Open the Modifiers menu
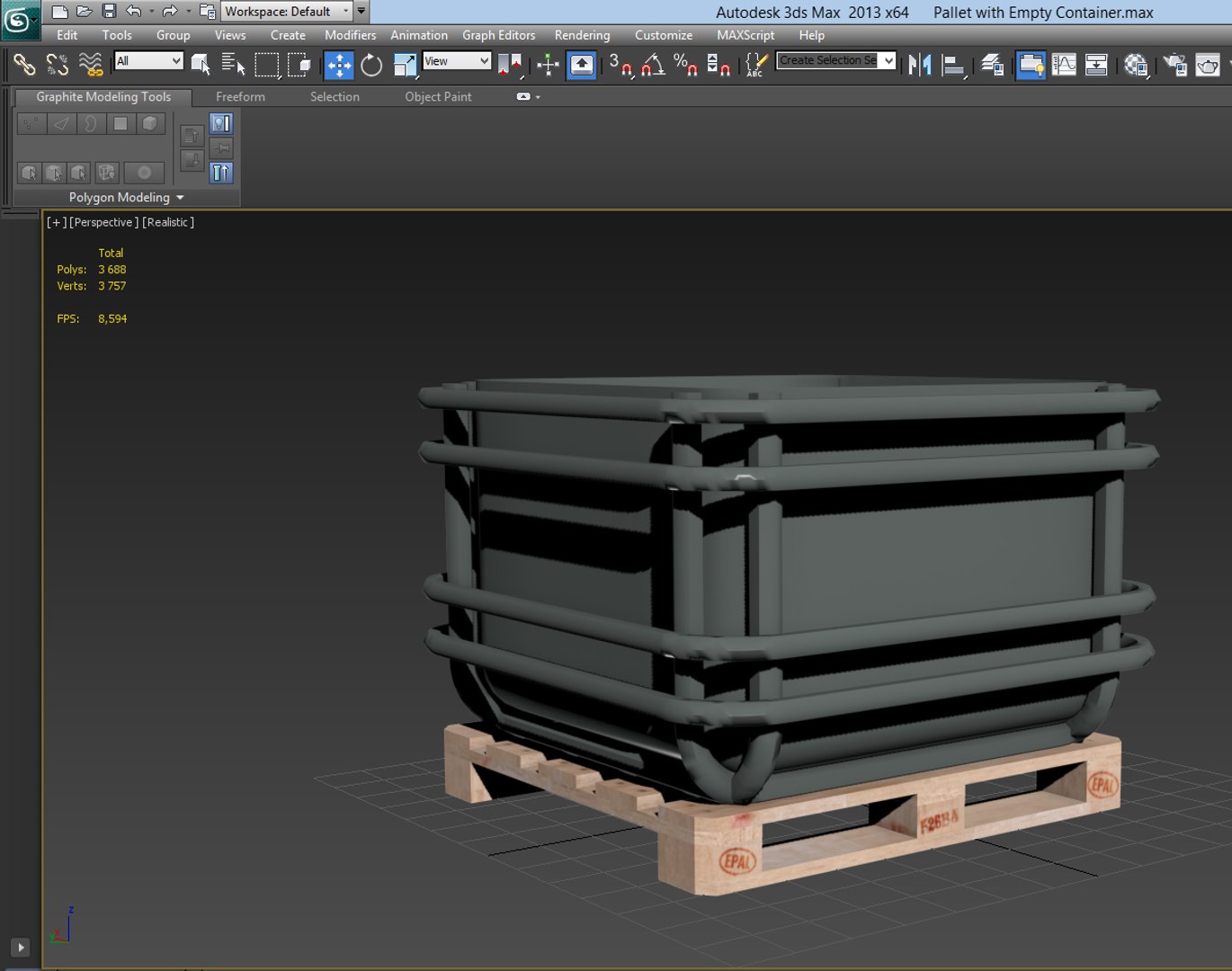The image size is (1232, 971). (350, 35)
